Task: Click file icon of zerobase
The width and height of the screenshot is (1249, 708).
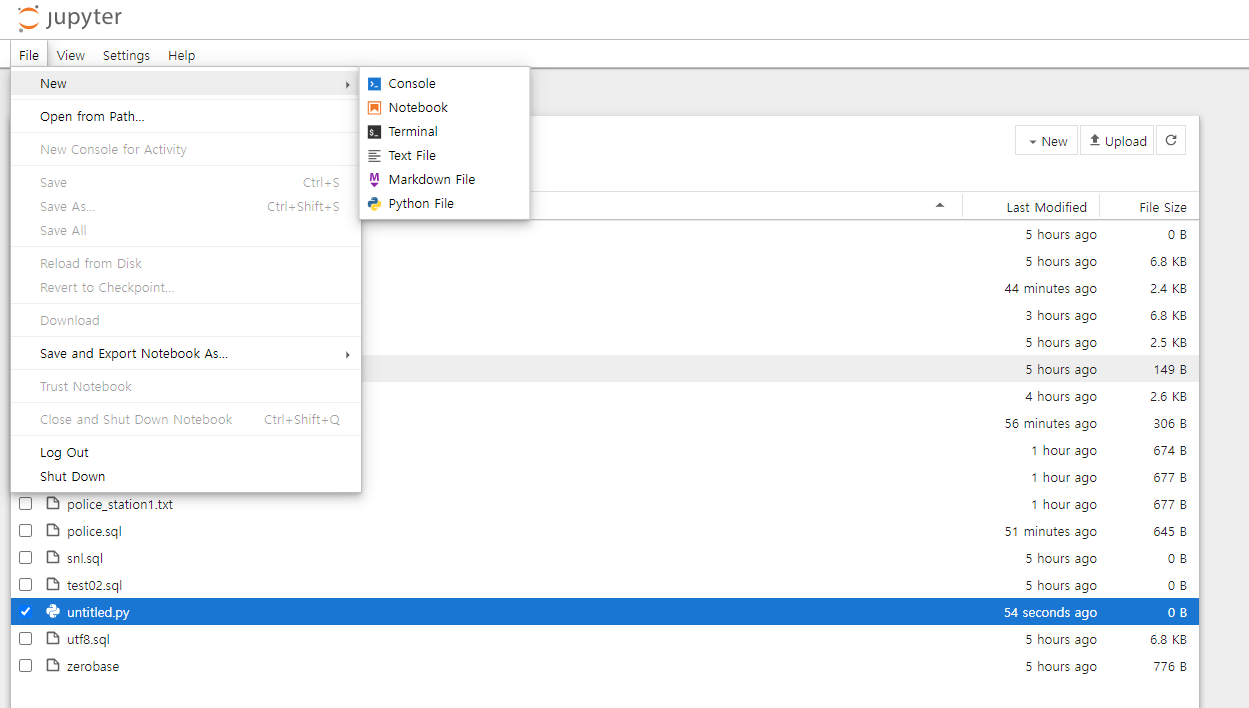Action: [53, 666]
